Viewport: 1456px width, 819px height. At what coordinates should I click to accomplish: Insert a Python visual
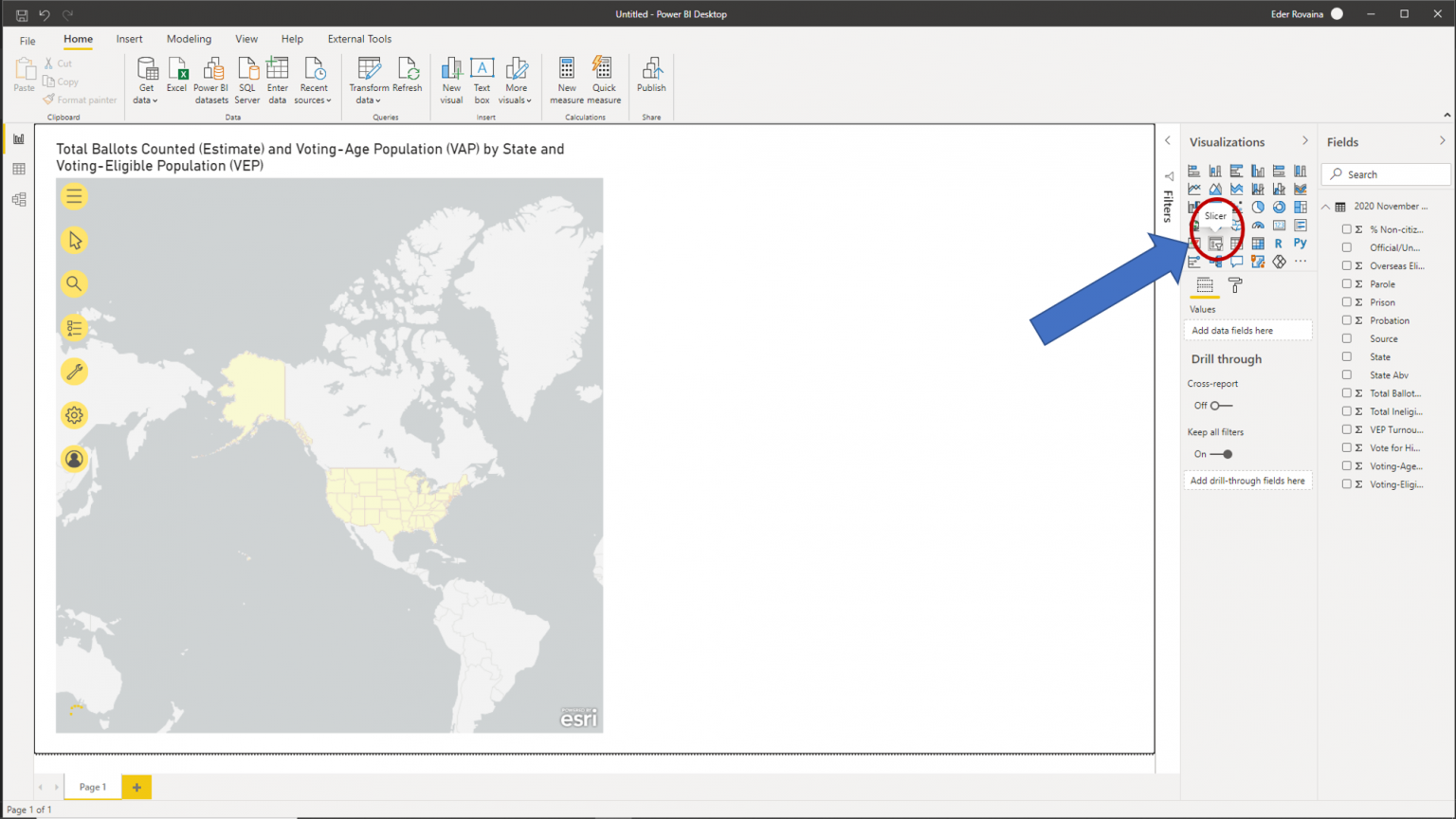[1300, 243]
